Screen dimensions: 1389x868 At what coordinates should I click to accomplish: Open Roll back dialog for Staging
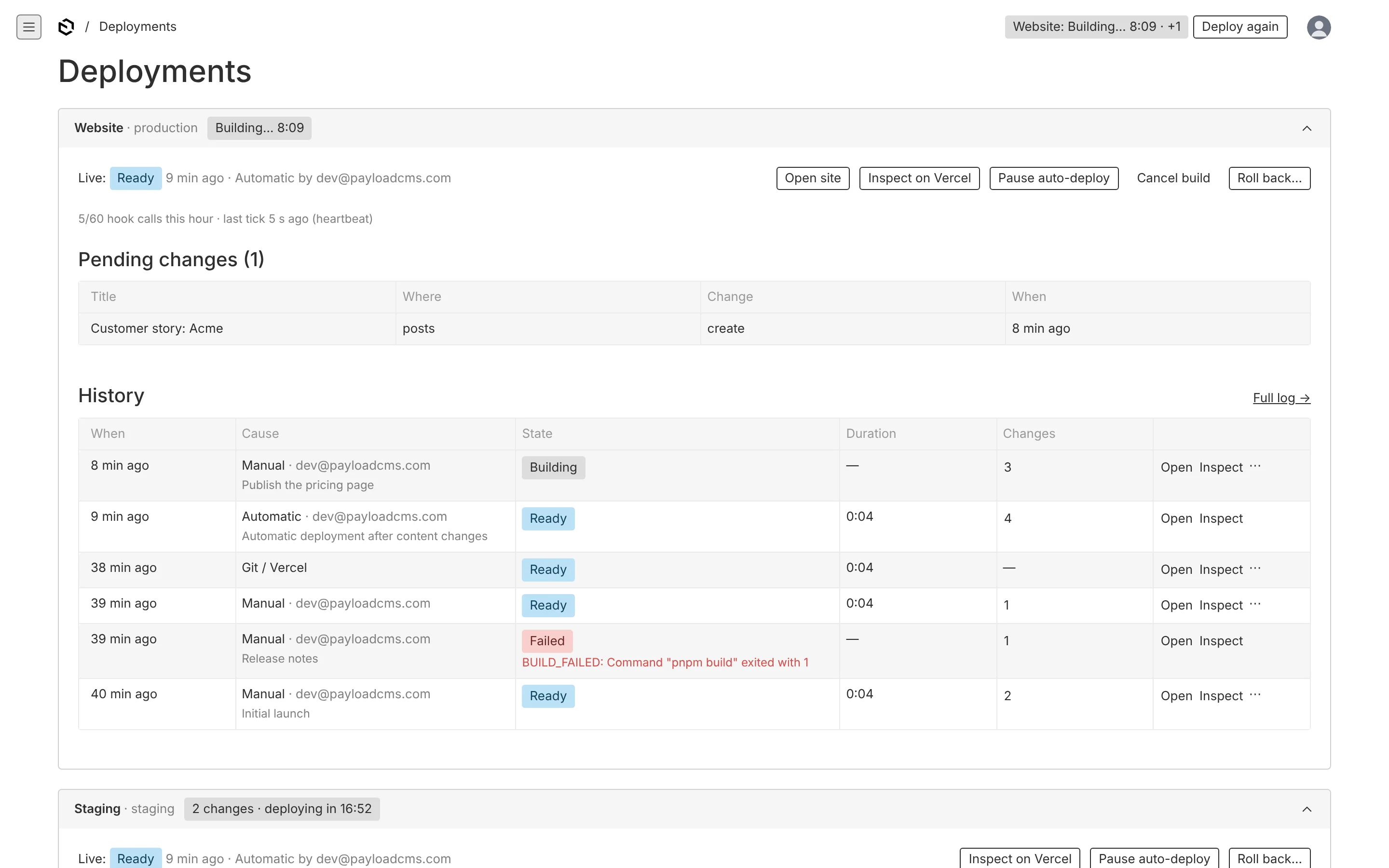1269,858
